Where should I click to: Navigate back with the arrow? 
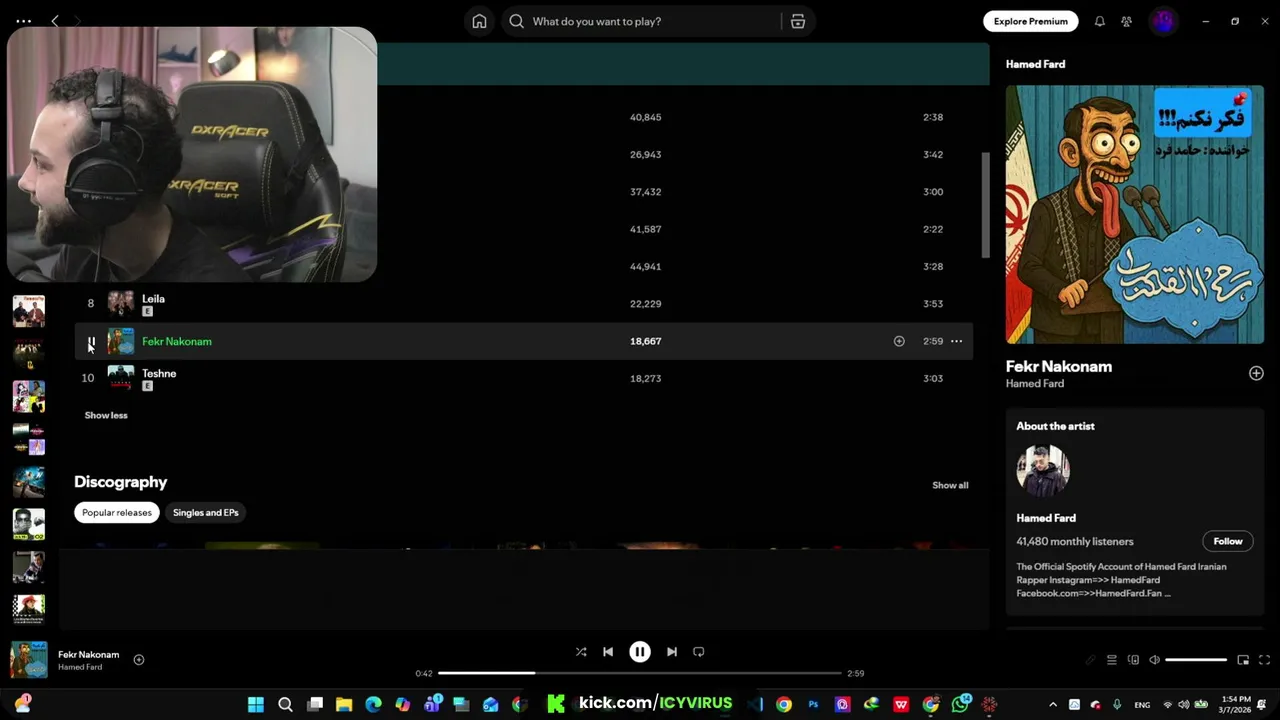click(x=55, y=21)
